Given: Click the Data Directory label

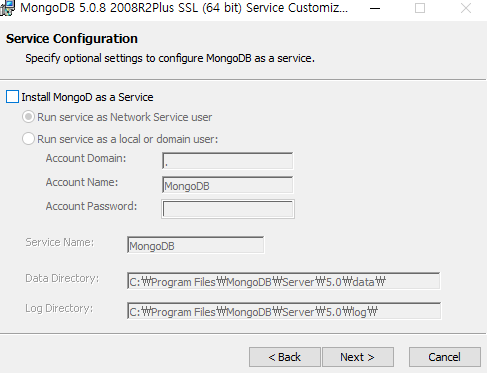Looking at the screenshot, I should (62, 278).
